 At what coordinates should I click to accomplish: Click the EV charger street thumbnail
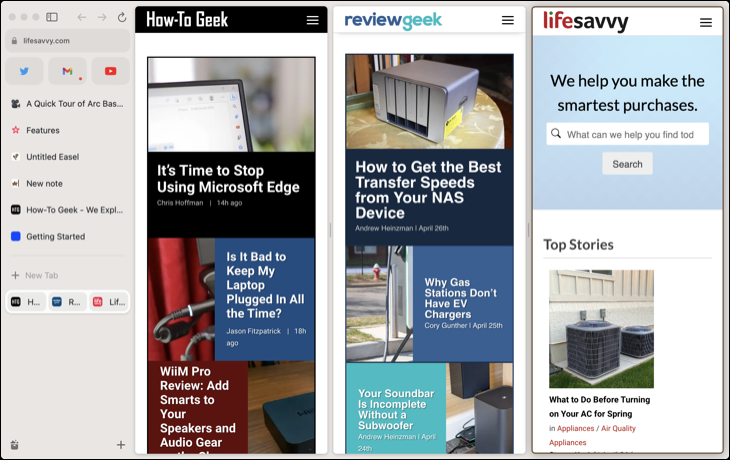379,304
